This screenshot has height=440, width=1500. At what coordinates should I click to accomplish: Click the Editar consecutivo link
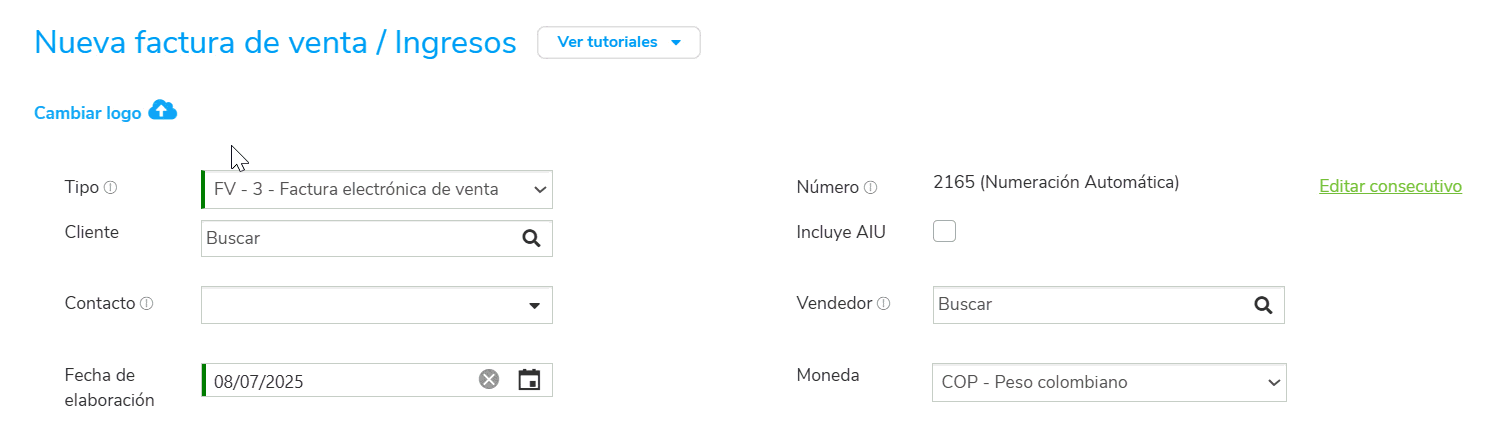1390,186
